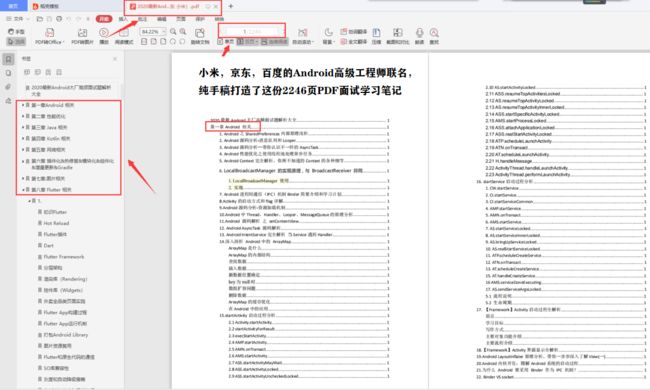Screen dimensions: 650x390
Task: Expand the 第五章 网络相关 bookmark
Action: [x=22, y=150]
